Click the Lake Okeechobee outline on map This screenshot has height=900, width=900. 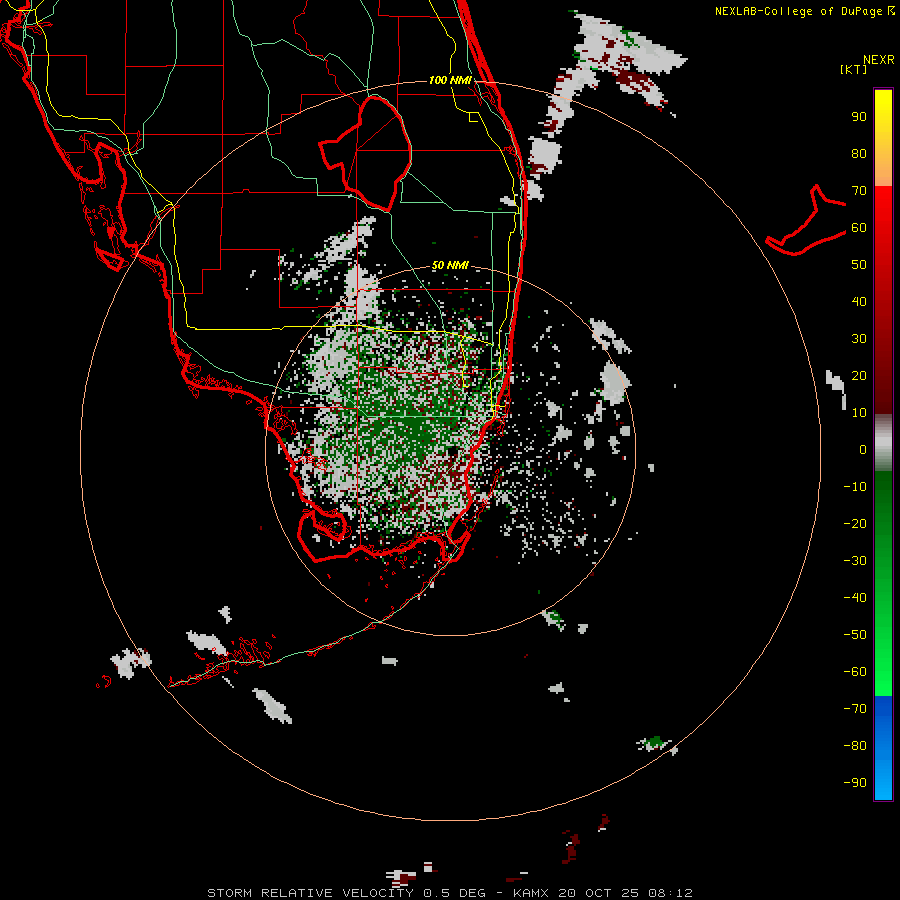pyautogui.click(x=366, y=153)
